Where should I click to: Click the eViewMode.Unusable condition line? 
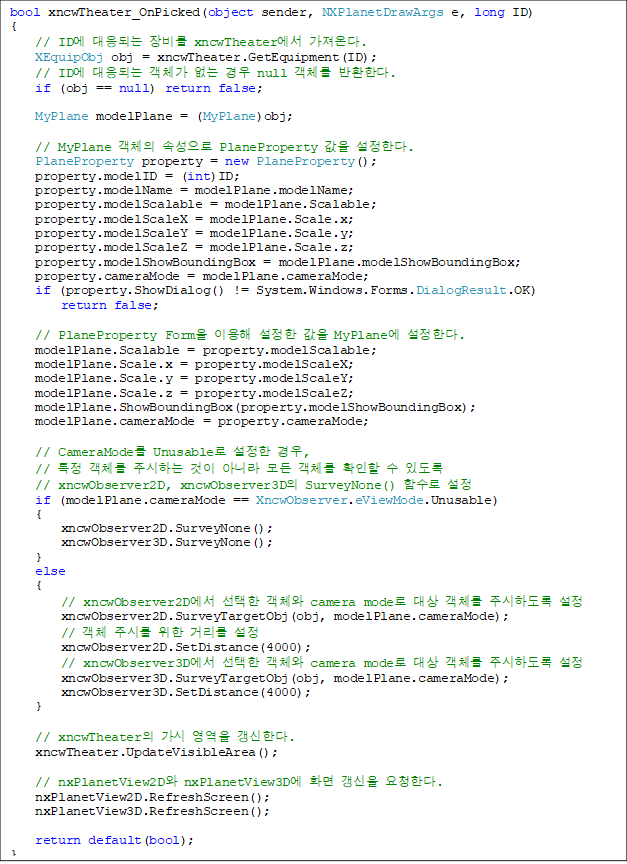pyautogui.click(x=267, y=500)
